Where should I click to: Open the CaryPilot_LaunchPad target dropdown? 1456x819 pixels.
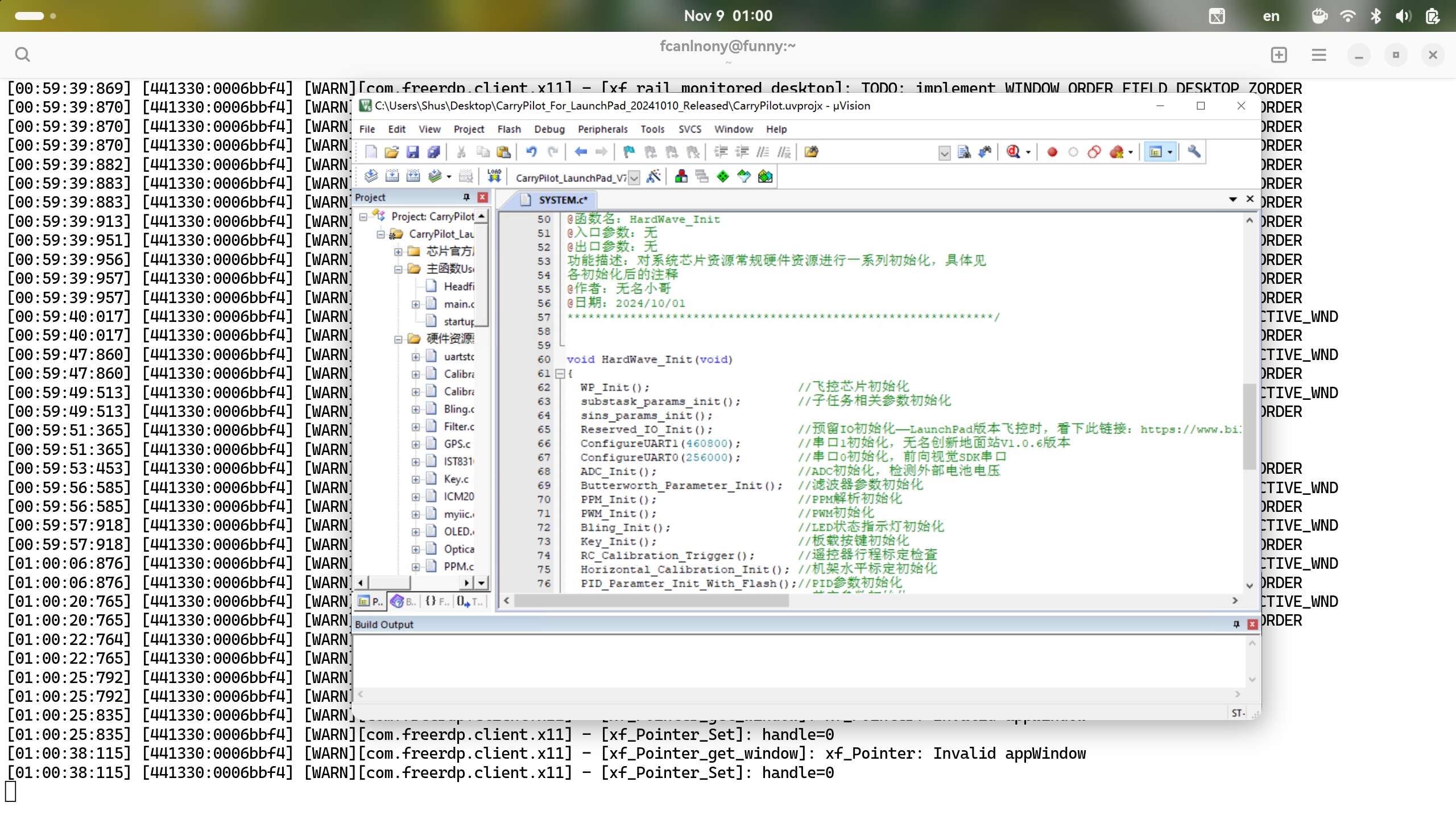coord(634,178)
